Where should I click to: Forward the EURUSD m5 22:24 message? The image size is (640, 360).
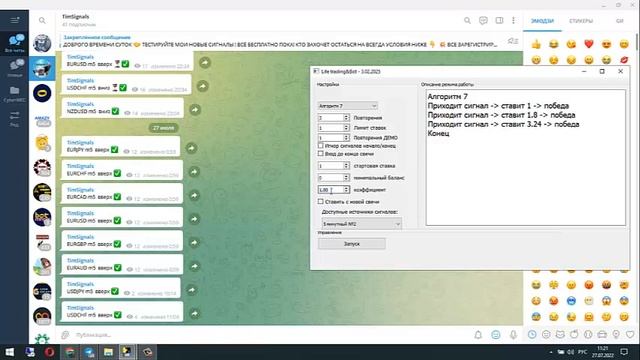pos(205,62)
